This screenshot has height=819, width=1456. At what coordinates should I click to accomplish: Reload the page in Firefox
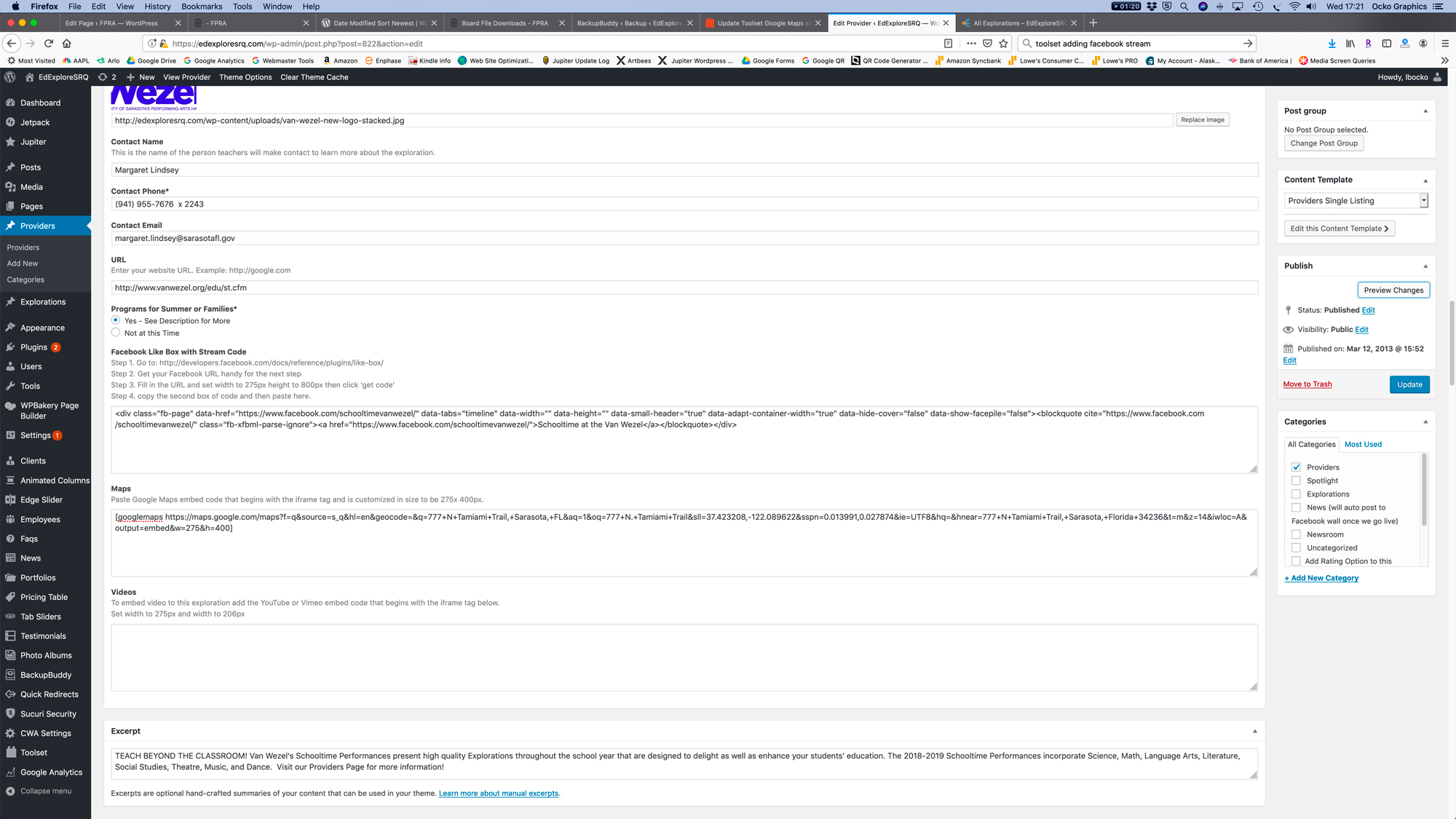[49, 44]
